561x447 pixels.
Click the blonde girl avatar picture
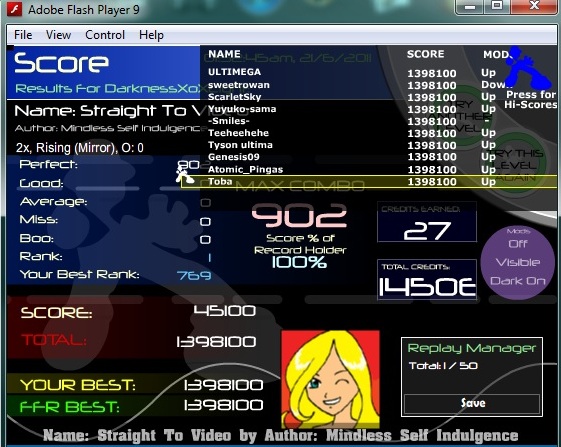click(331, 380)
